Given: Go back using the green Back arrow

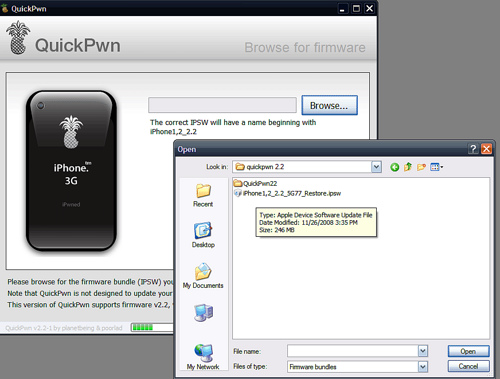Looking at the screenshot, I should pyautogui.click(x=395, y=167).
